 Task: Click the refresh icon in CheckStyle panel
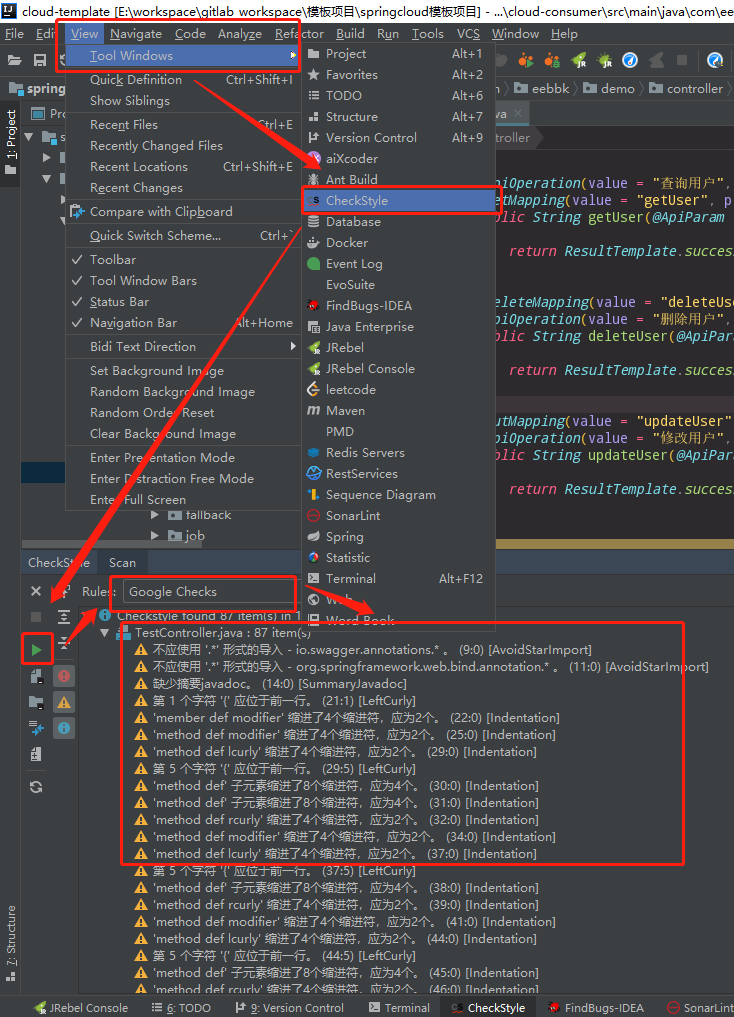[x=36, y=787]
